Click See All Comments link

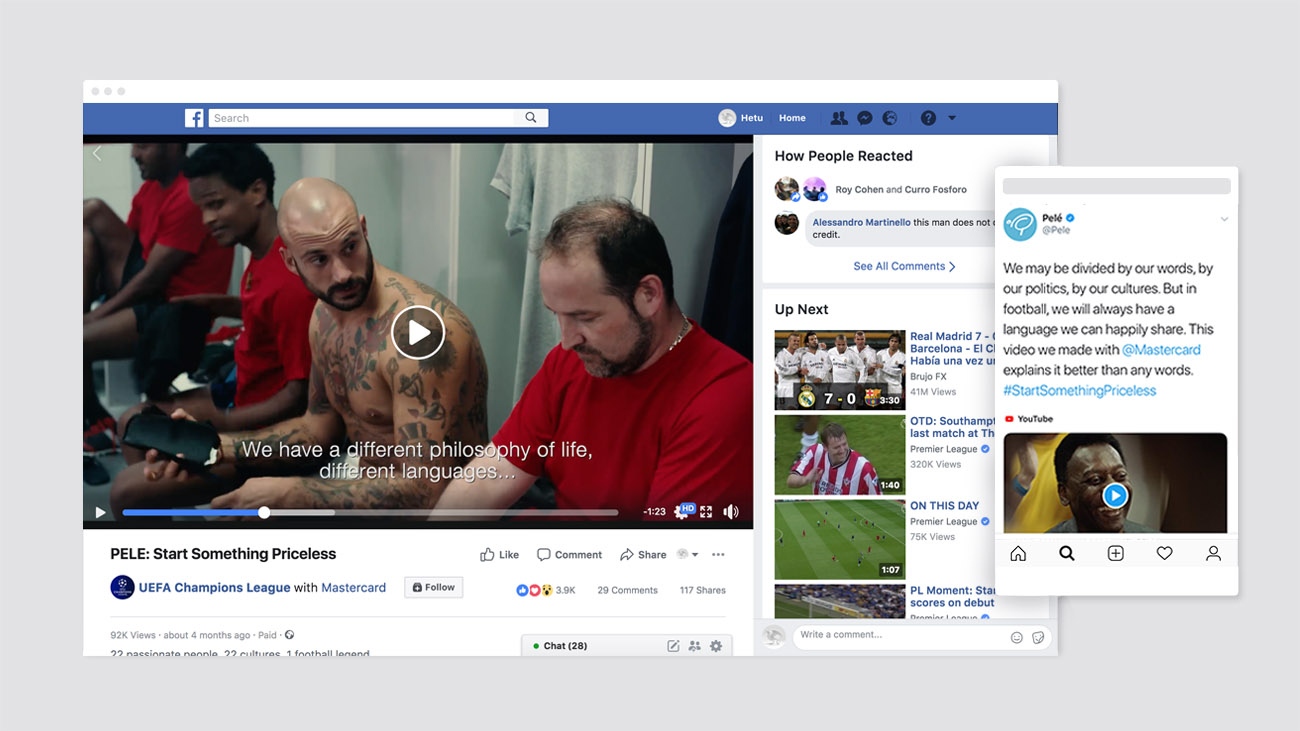click(904, 266)
